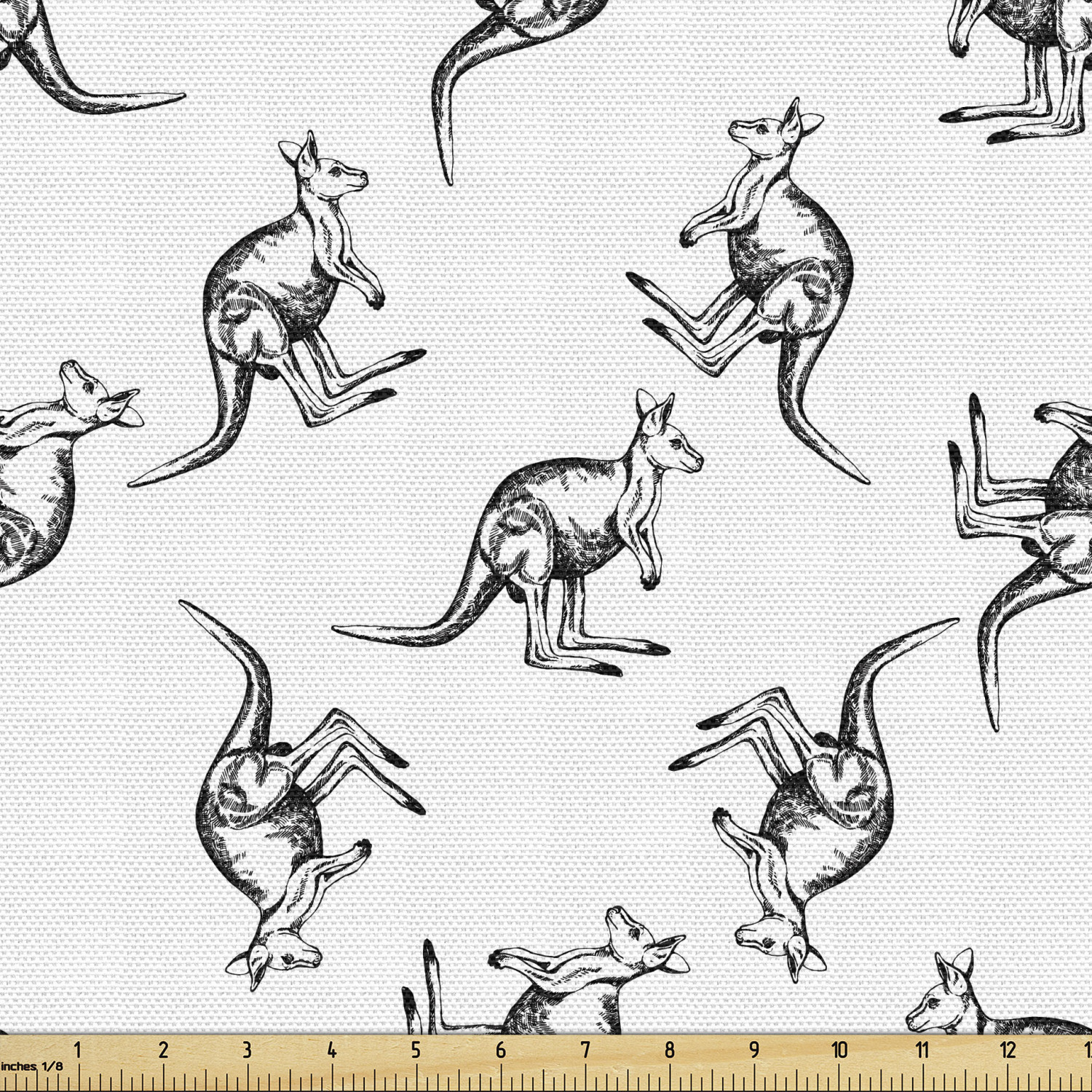This screenshot has height=1092, width=1092.
Task: Click the number 10 on the ruler
Action: point(839,1050)
